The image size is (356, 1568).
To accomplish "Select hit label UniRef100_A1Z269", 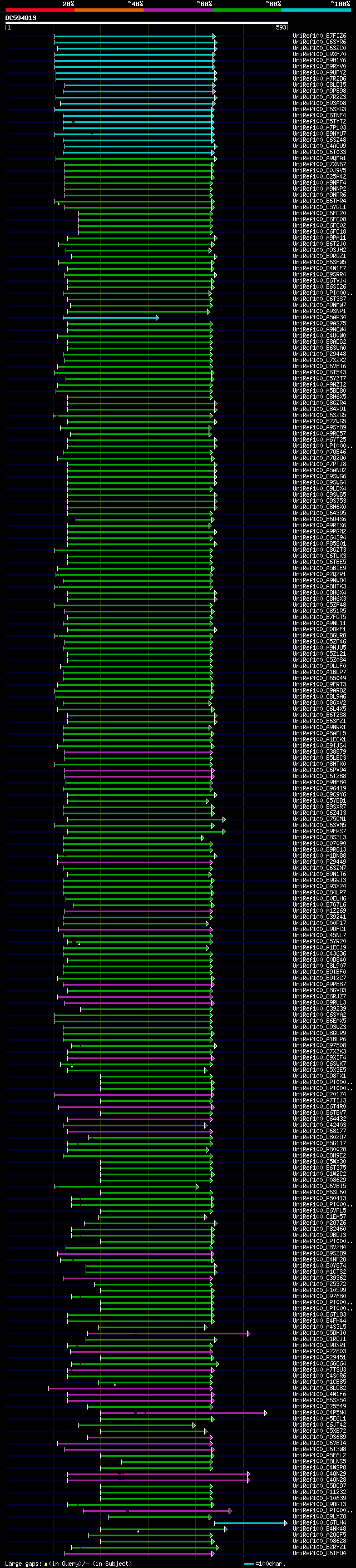I will click(x=319, y=911).
